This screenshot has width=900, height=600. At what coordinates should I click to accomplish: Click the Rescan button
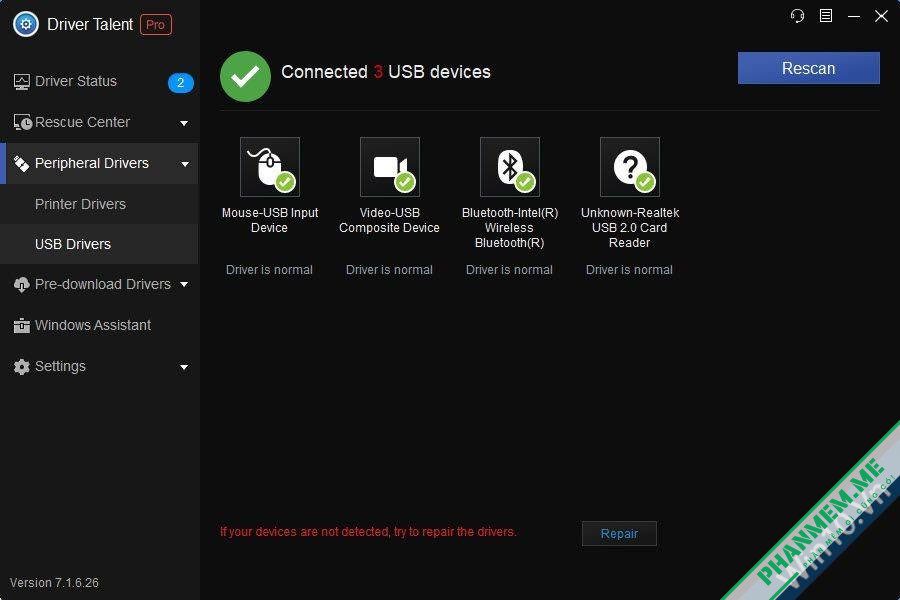pos(808,68)
